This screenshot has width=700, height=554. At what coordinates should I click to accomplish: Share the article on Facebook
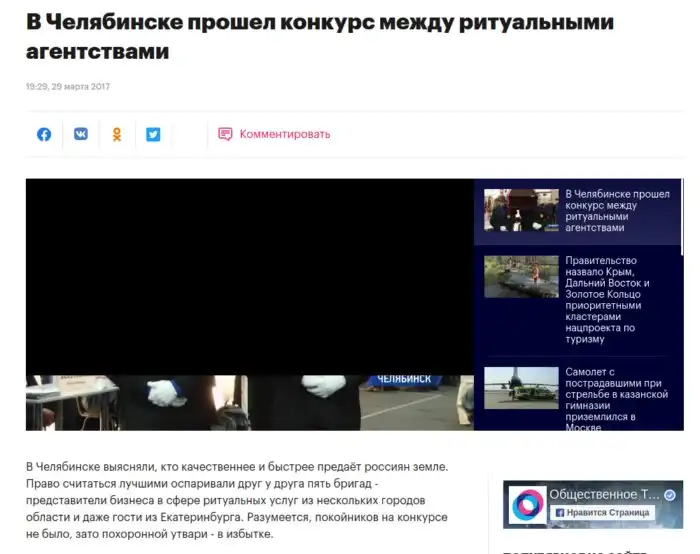(x=44, y=134)
